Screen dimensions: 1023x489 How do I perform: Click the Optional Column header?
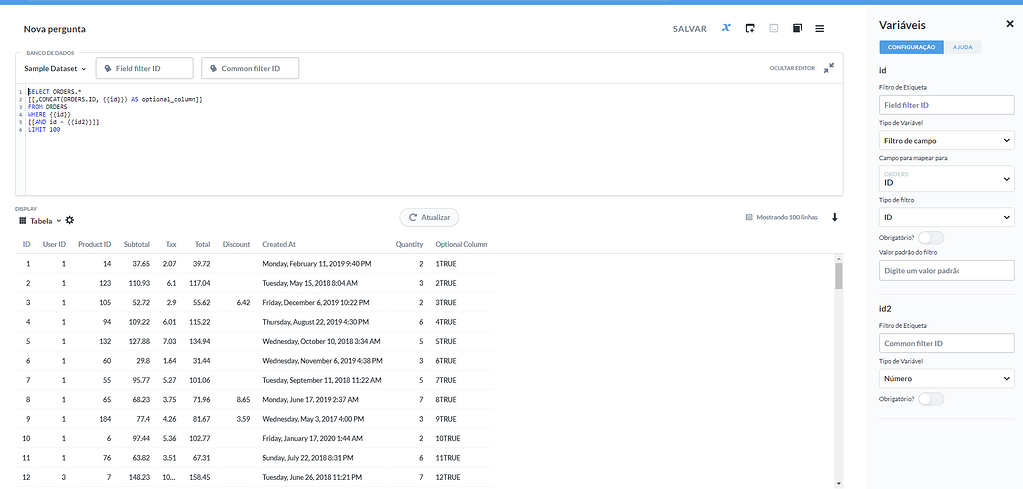[461, 244]
